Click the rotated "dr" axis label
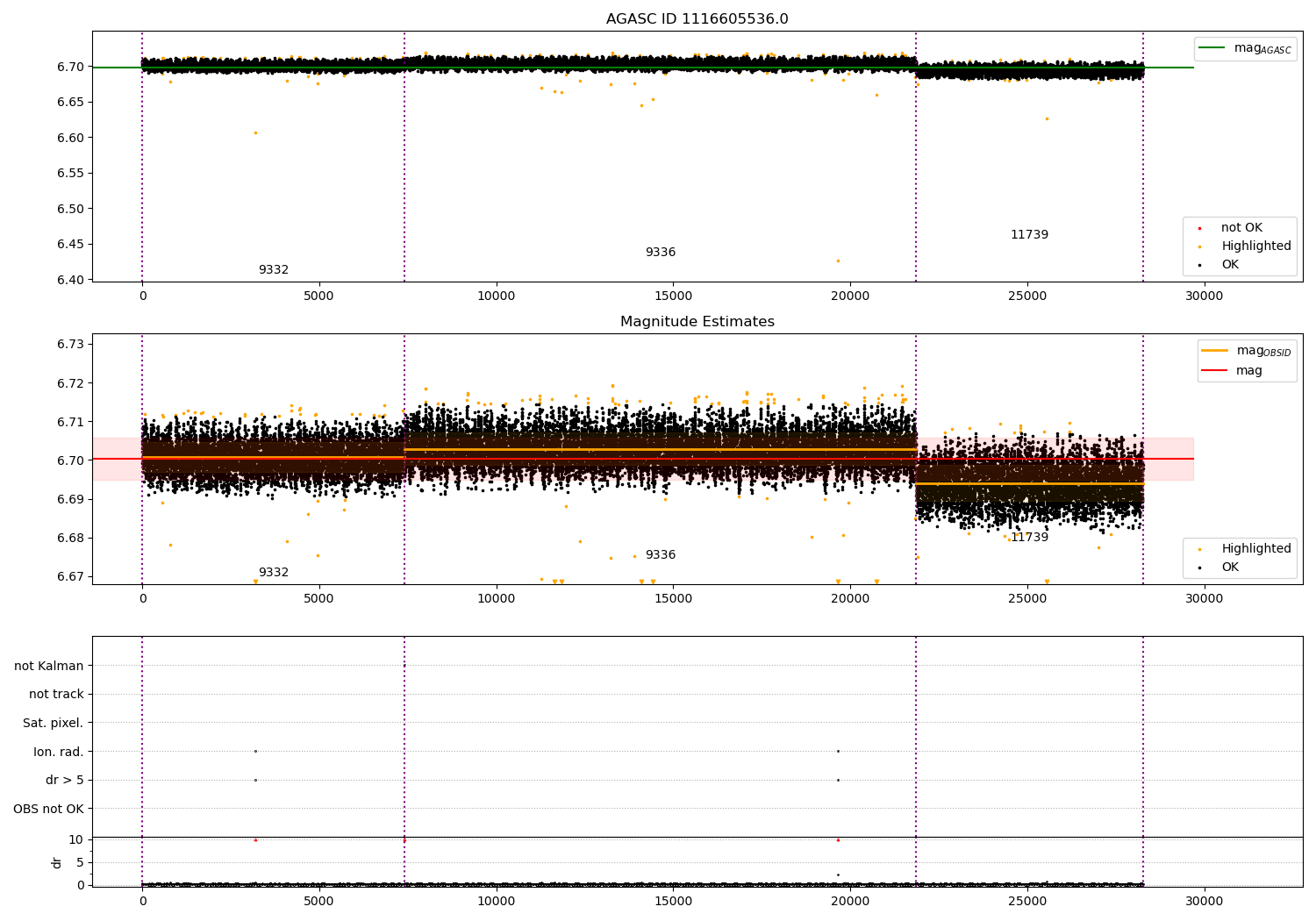Viewport: 1316px width, 921px height. tap(57, 862)
